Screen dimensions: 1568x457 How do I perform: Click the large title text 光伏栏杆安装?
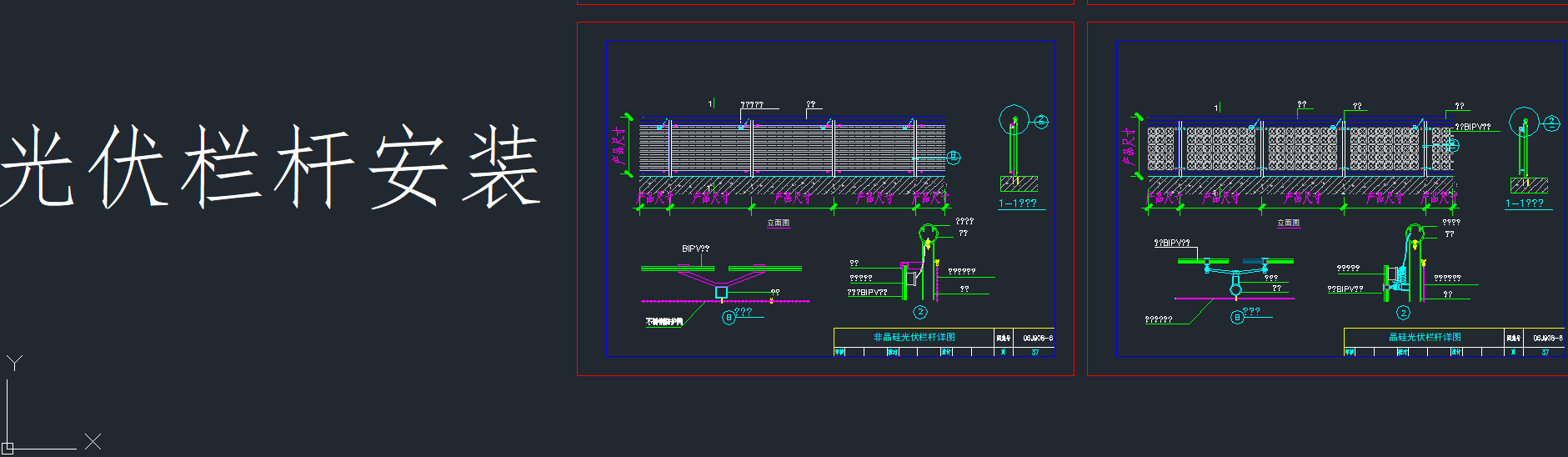click(x=271, y=167)
